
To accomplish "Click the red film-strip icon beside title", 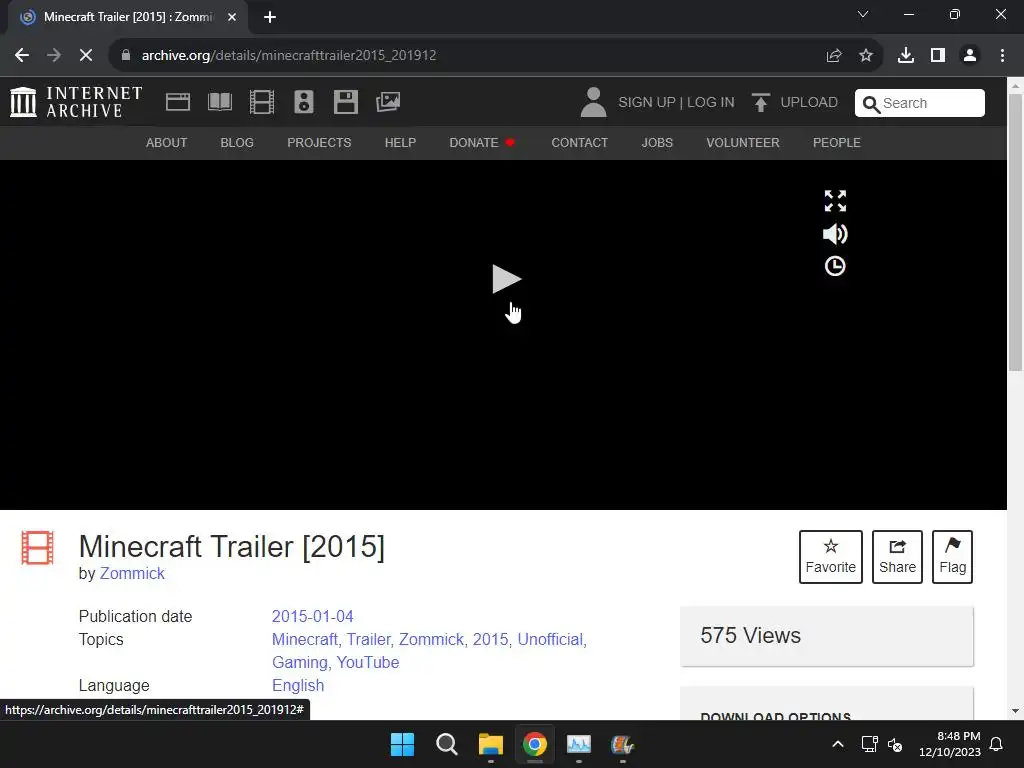I will click(x=37, y=547).
